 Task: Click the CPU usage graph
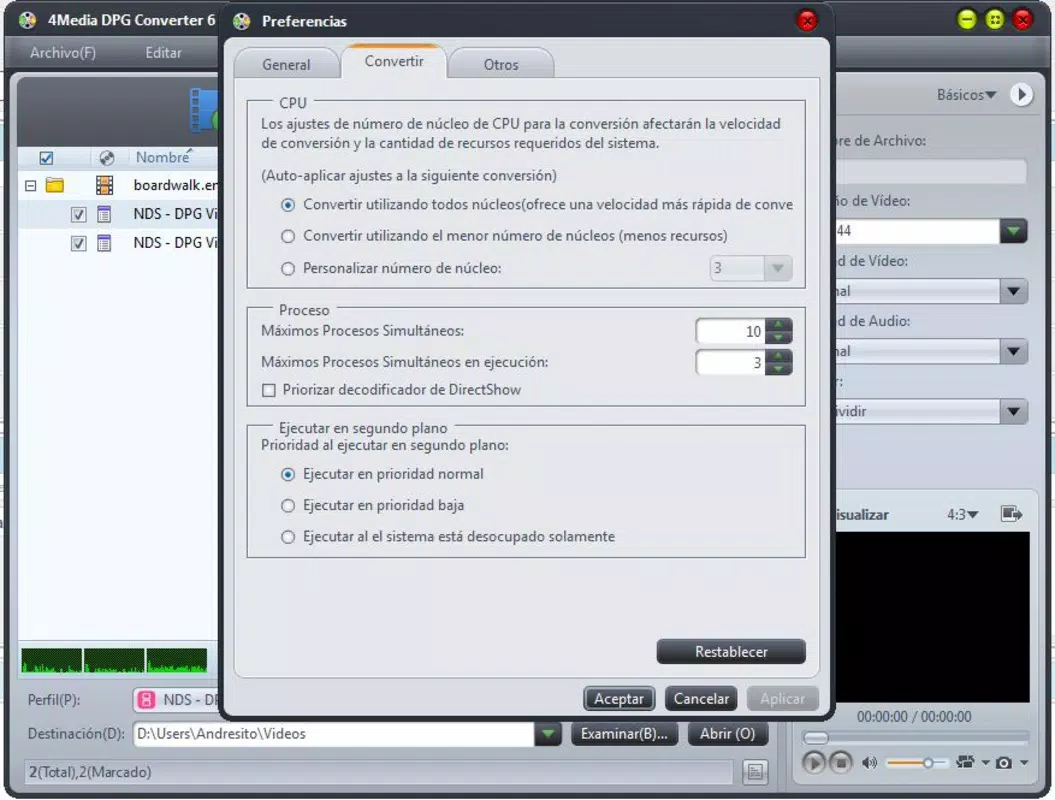114,661
